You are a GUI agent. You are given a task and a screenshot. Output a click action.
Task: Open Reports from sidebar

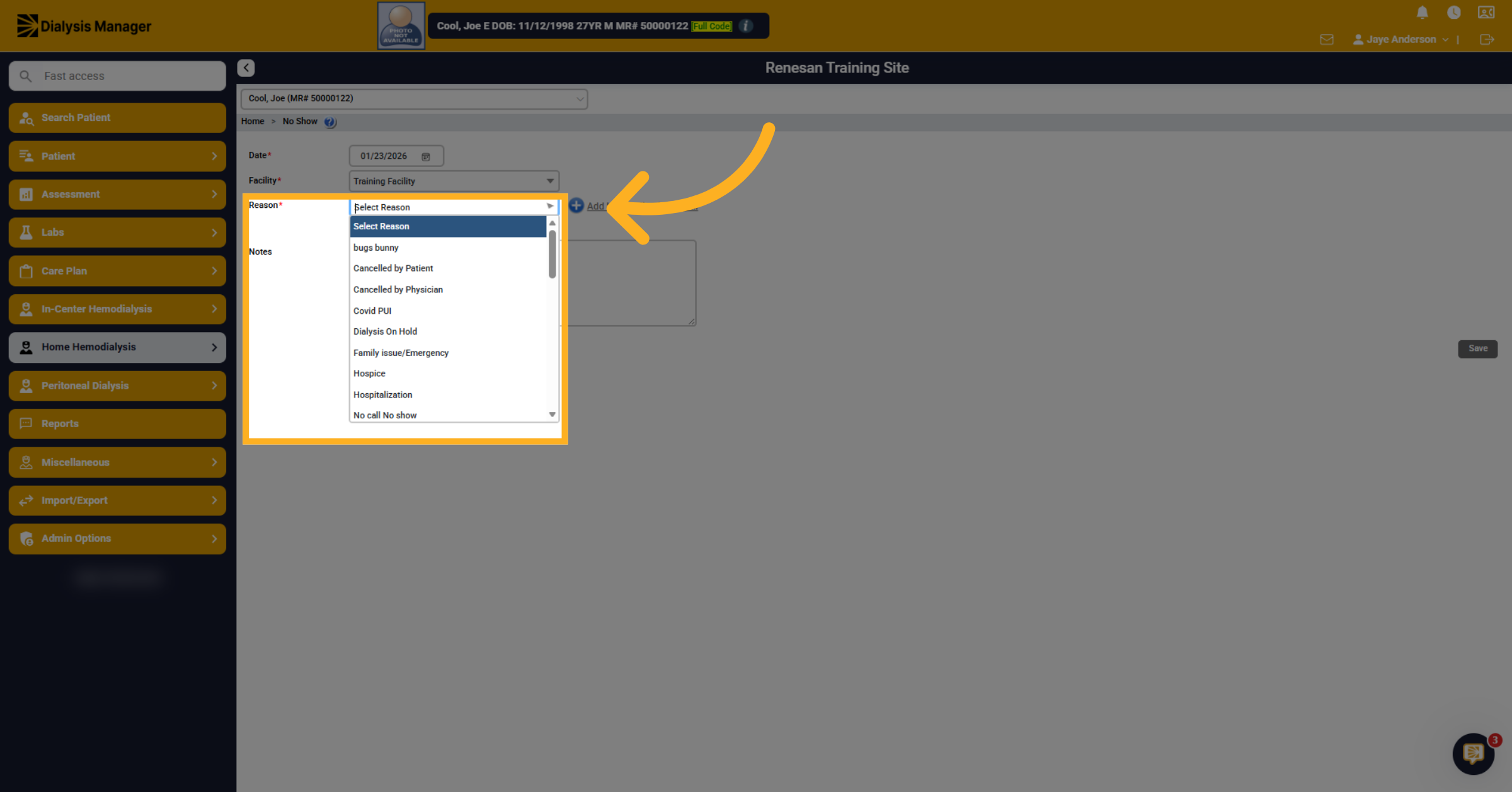click(117, 423)
